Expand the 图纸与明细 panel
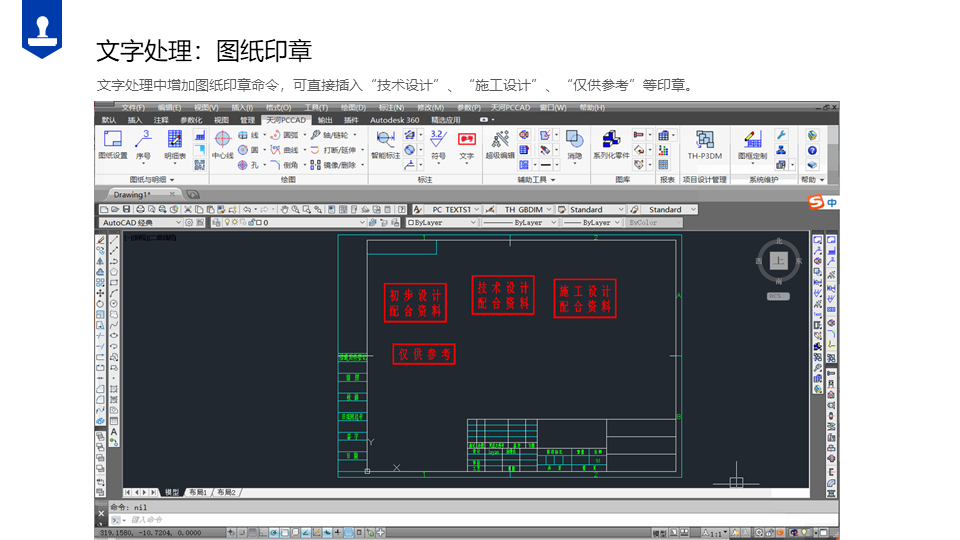This screenshot has width=960, height=540. (x=152, y=179)
